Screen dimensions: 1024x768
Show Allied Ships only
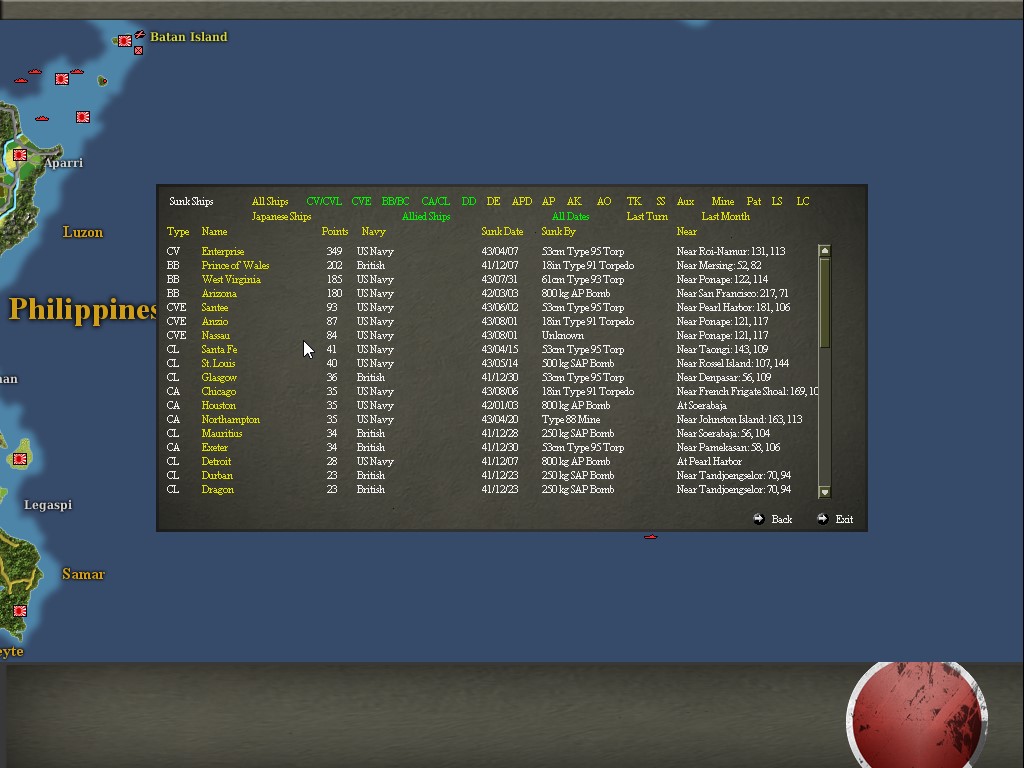pos(426,217)
